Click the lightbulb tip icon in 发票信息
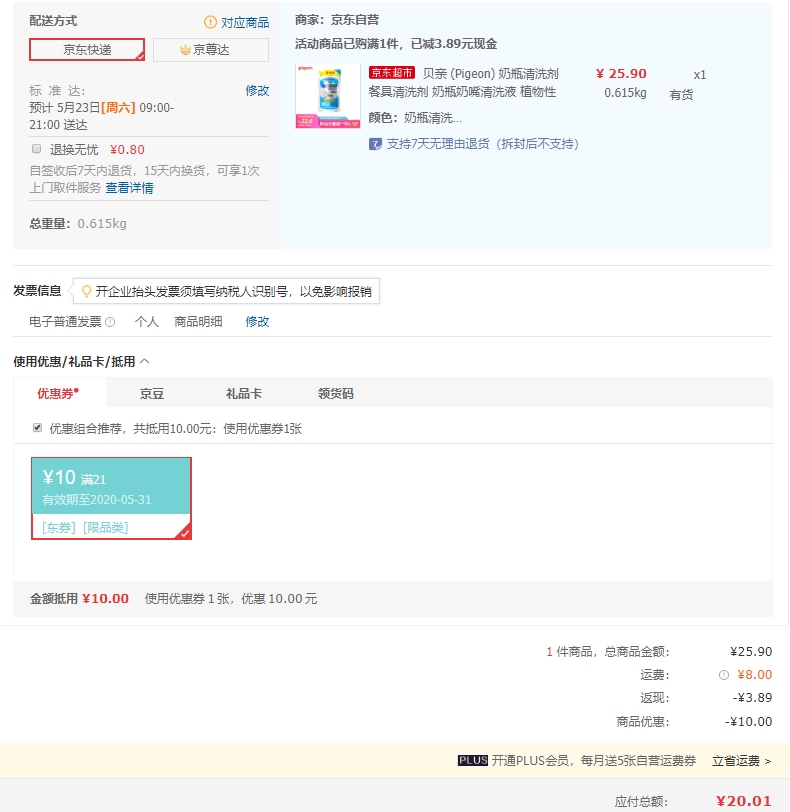Screen dimensions: 790x812 tap(86, 292)
